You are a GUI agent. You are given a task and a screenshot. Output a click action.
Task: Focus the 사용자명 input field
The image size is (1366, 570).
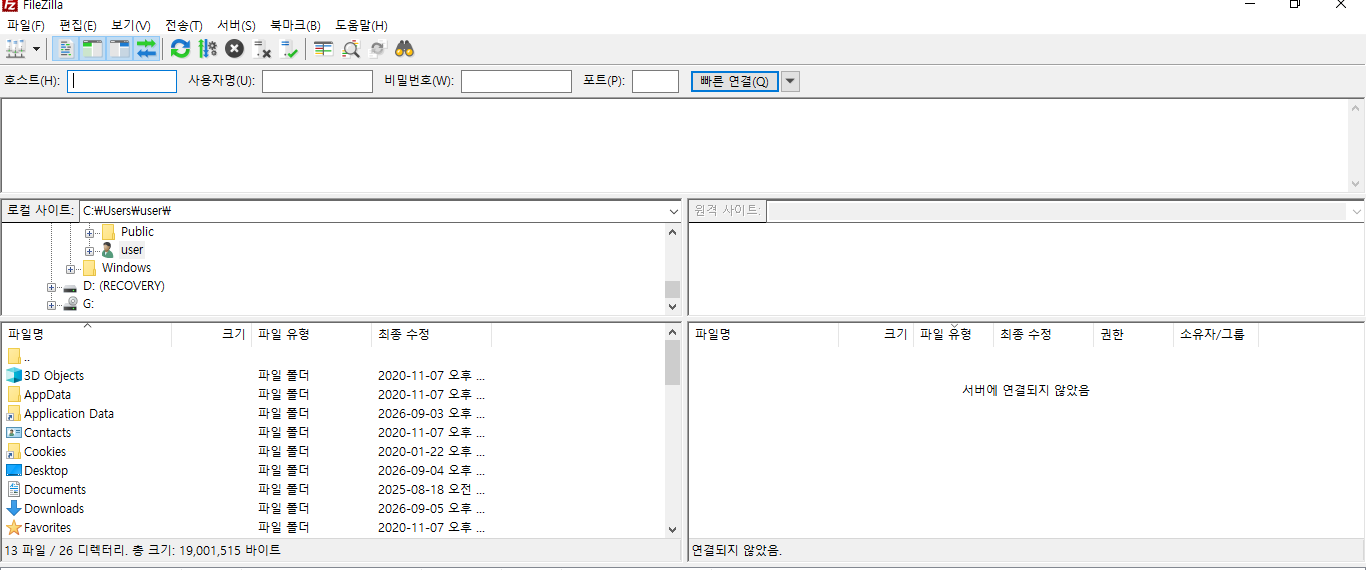pyautogui.click(x=317, y=81)
